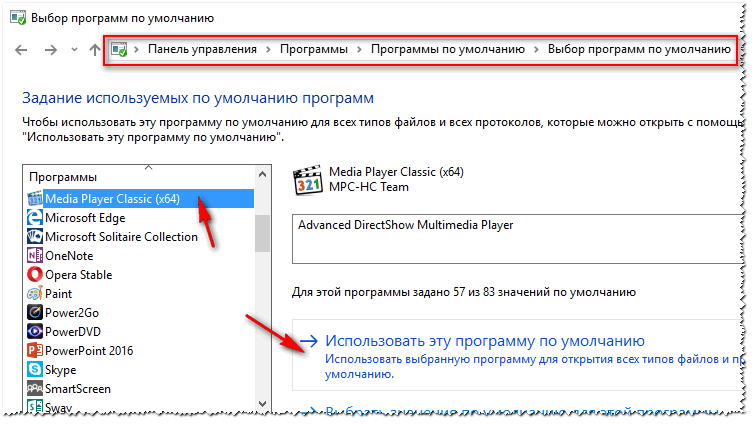Click the Выбор программ по умолчанию breadcrumb
The height and width of the screenshot is (425, 755).
coord(639,49)
